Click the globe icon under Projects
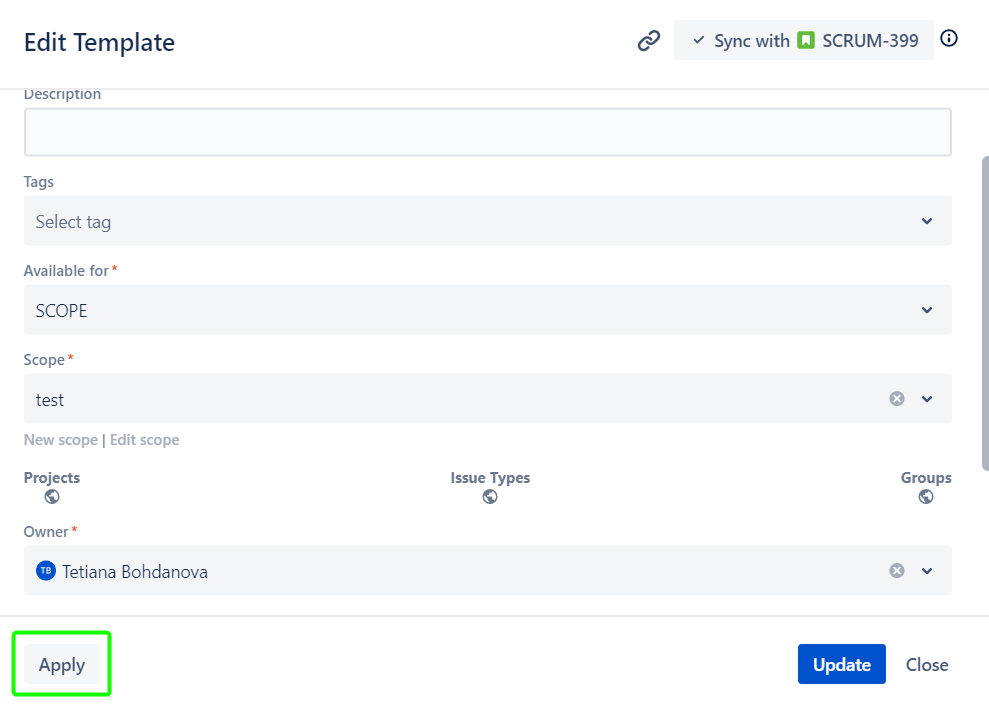The width and height of the screenshot is (989, 713). [x=52, y=496]
